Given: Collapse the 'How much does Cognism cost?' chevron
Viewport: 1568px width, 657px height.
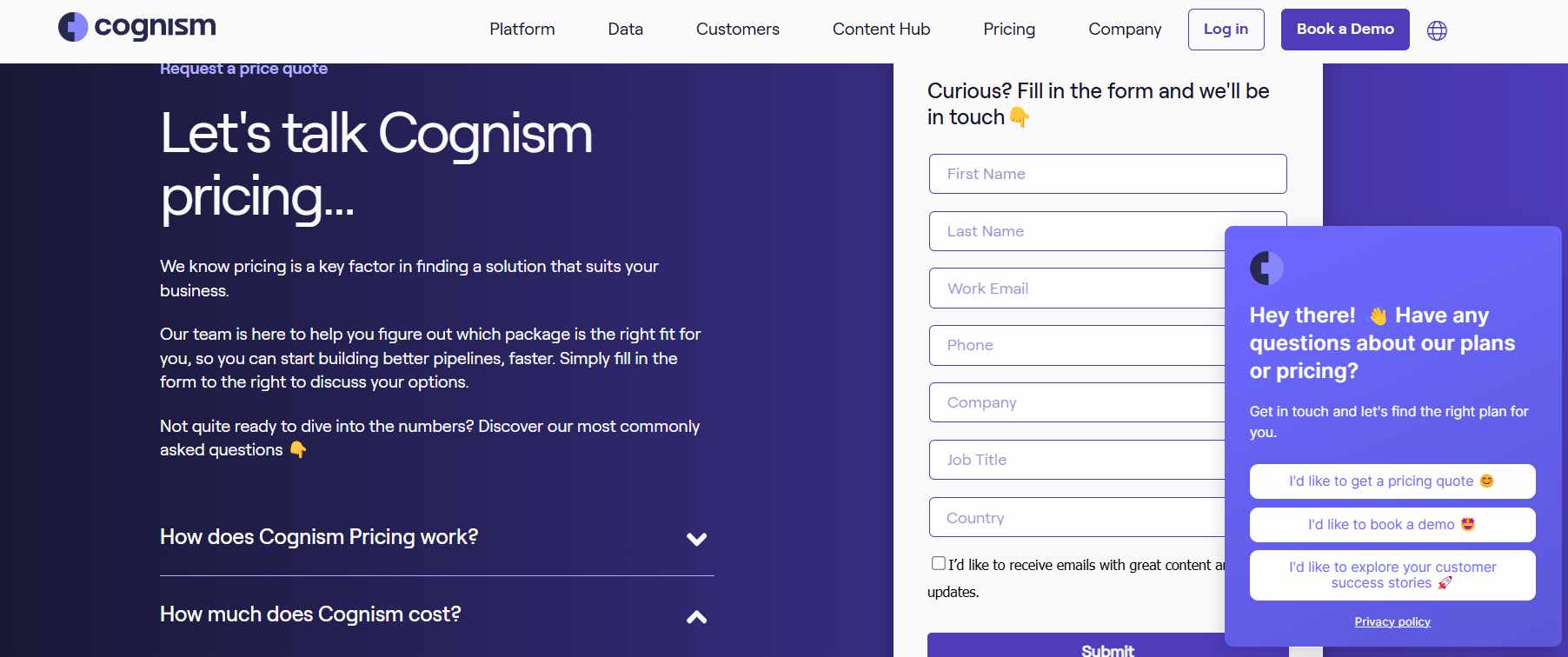Looking at the screenshot, I should pyautogui.click(x=696, y=617).
